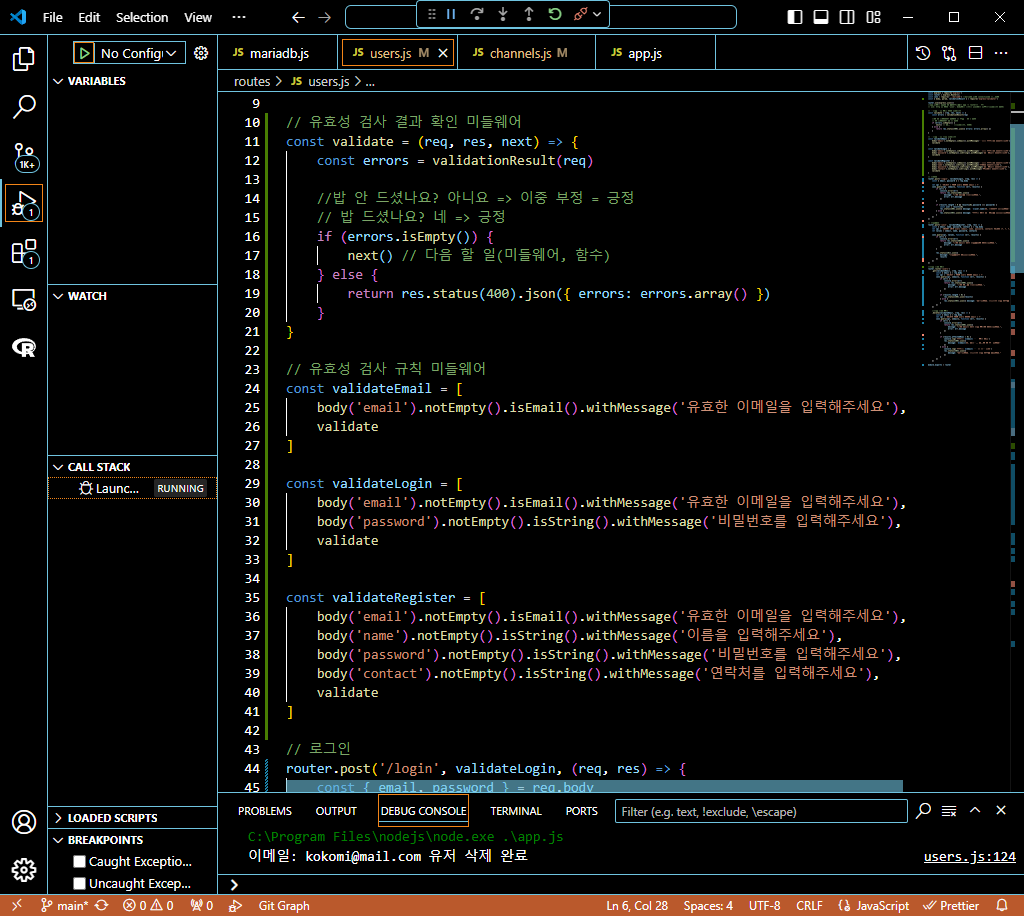Open the No Configurations dropdown

coord(138,53)
